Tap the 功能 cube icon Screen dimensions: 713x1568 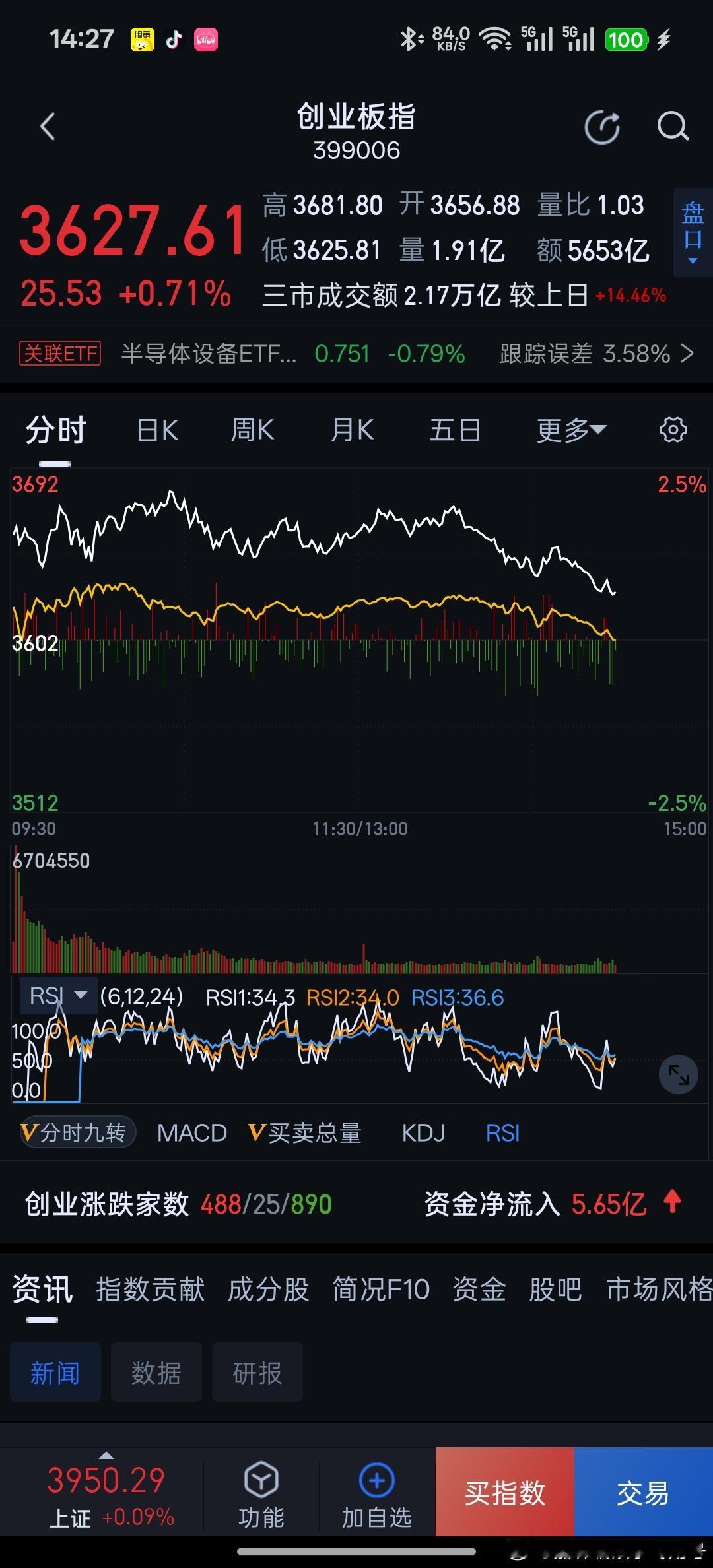click(x=261, y=1480)
